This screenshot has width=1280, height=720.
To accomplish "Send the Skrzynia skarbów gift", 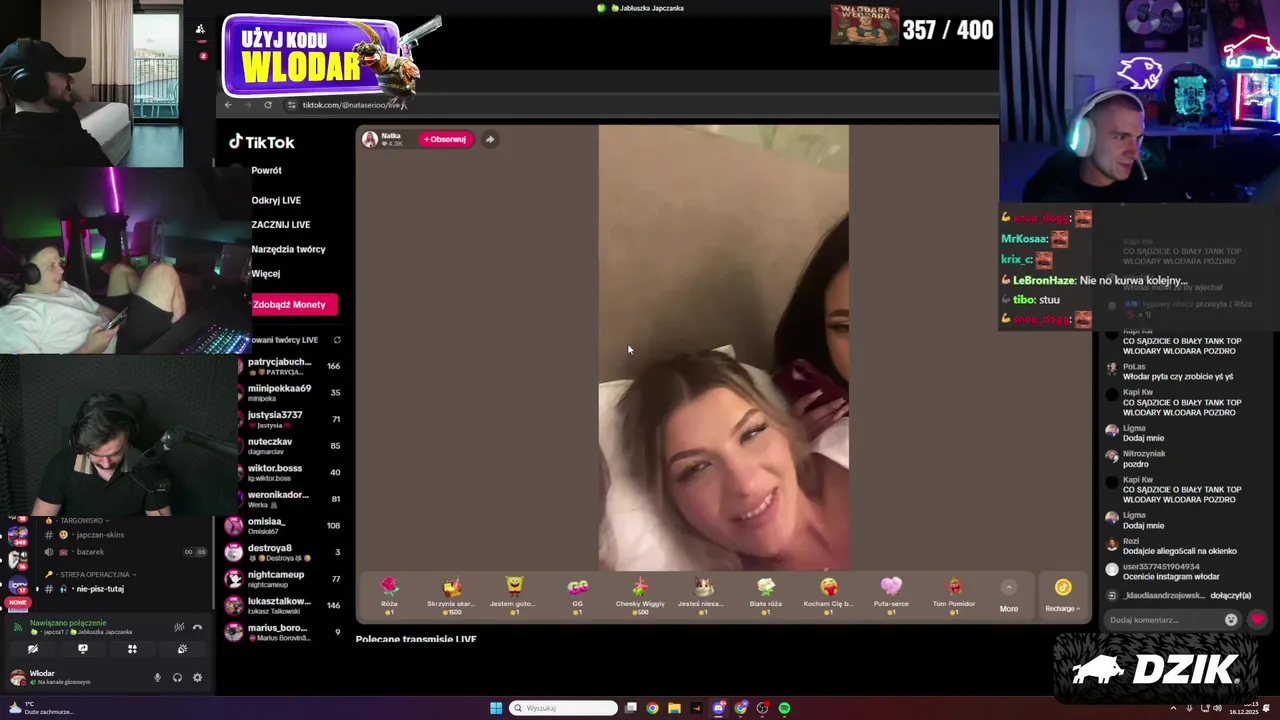I will pyautogui.click(x=451, y=594).
